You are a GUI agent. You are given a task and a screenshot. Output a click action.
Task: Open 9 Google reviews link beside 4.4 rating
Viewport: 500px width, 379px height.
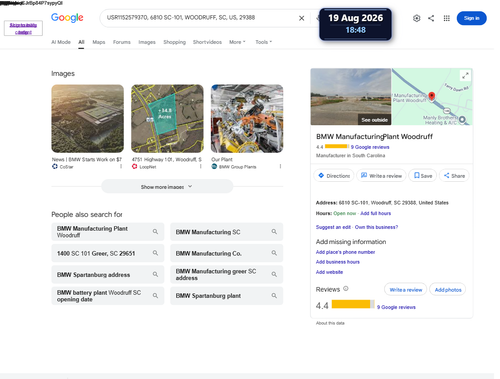click(396, 307)
